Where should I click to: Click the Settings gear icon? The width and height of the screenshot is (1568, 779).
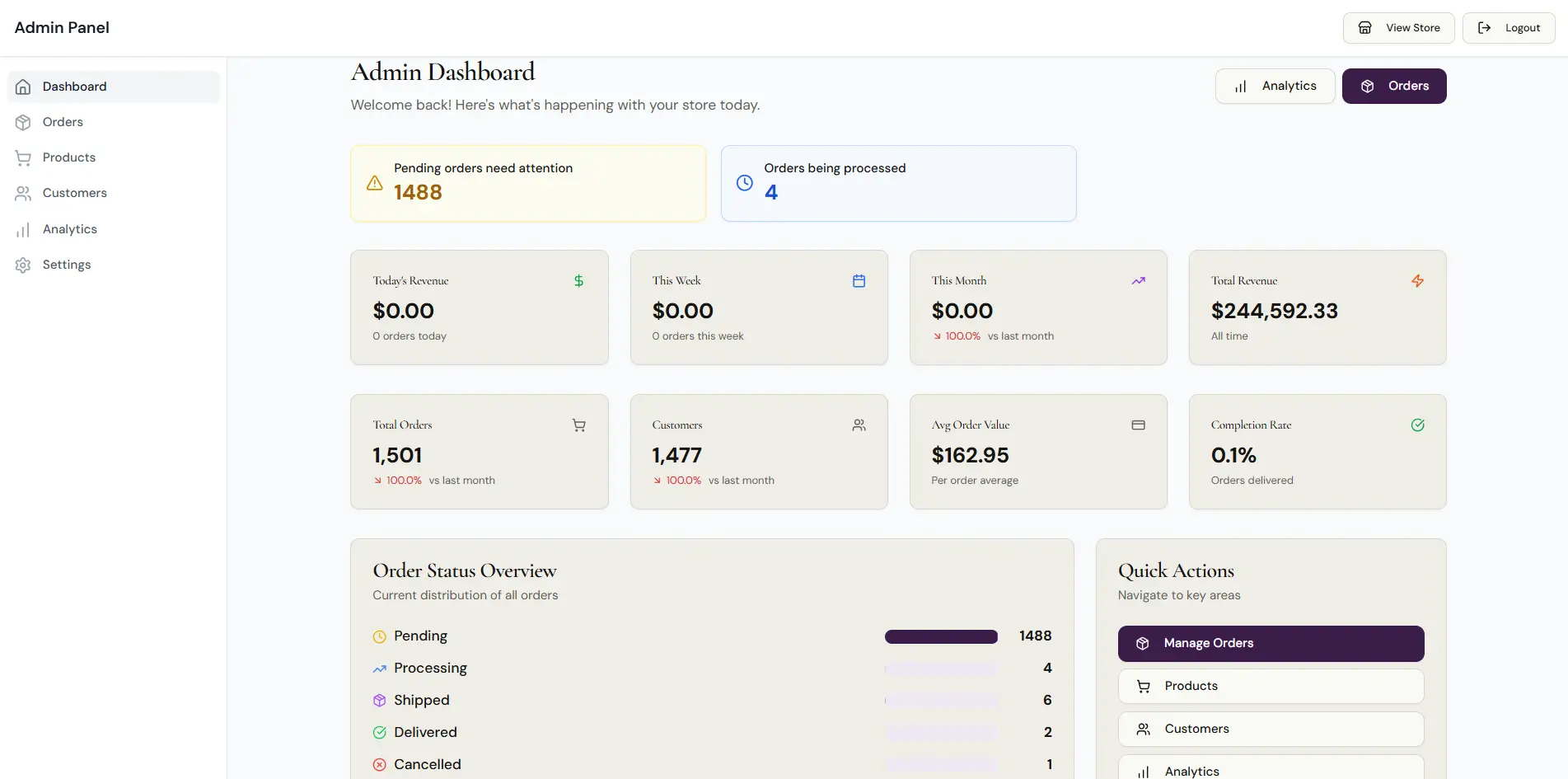(x=24, y=265)
